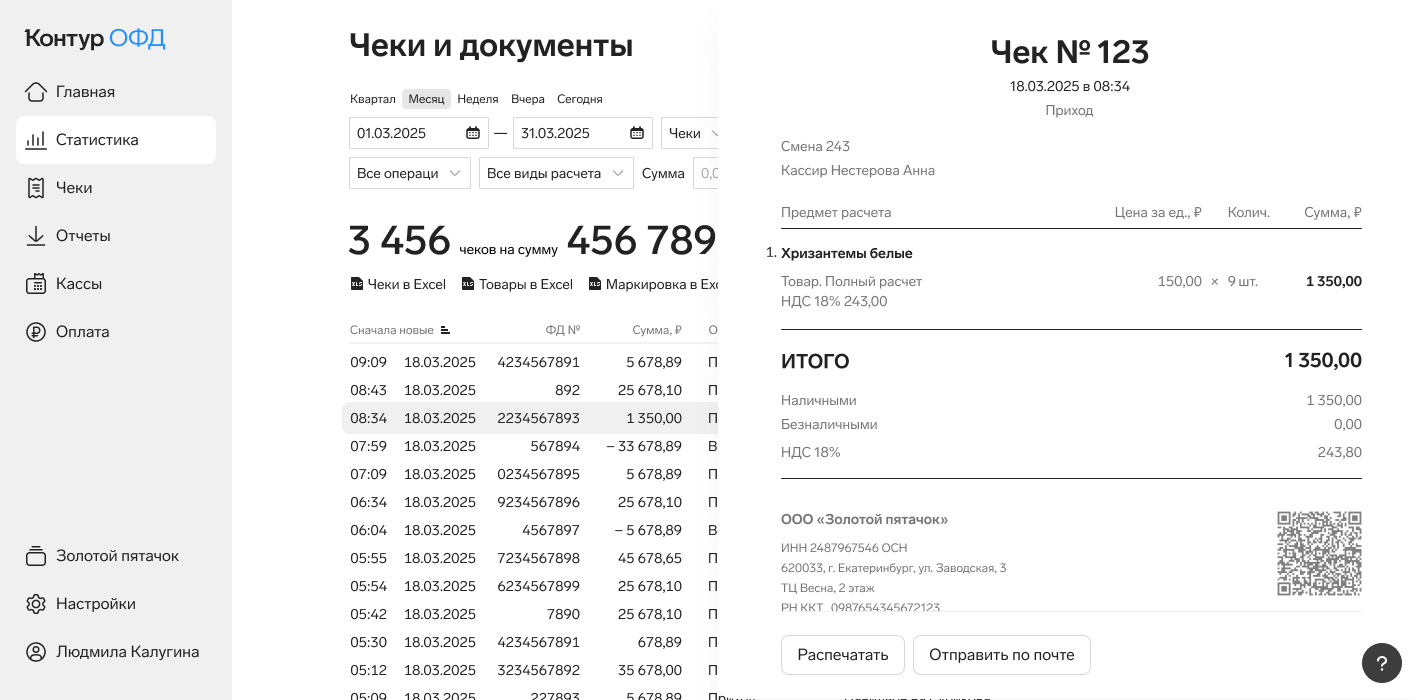
Task: Click the ИТОГО total amount 1 350,00
Action: point(1323,361)
